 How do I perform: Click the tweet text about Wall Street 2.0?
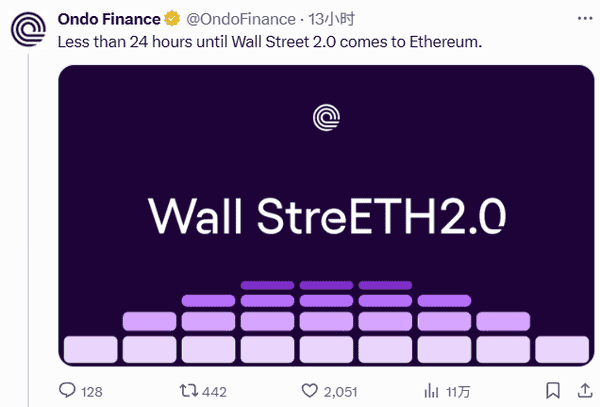coord(268,42)
